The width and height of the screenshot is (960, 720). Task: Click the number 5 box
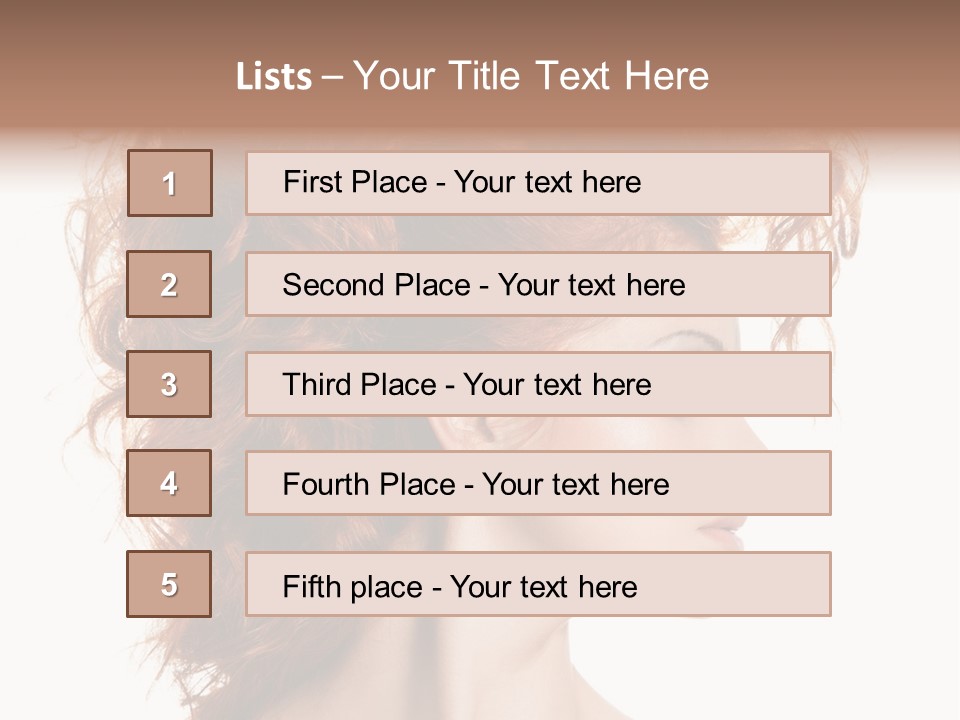tap(169, 584)
